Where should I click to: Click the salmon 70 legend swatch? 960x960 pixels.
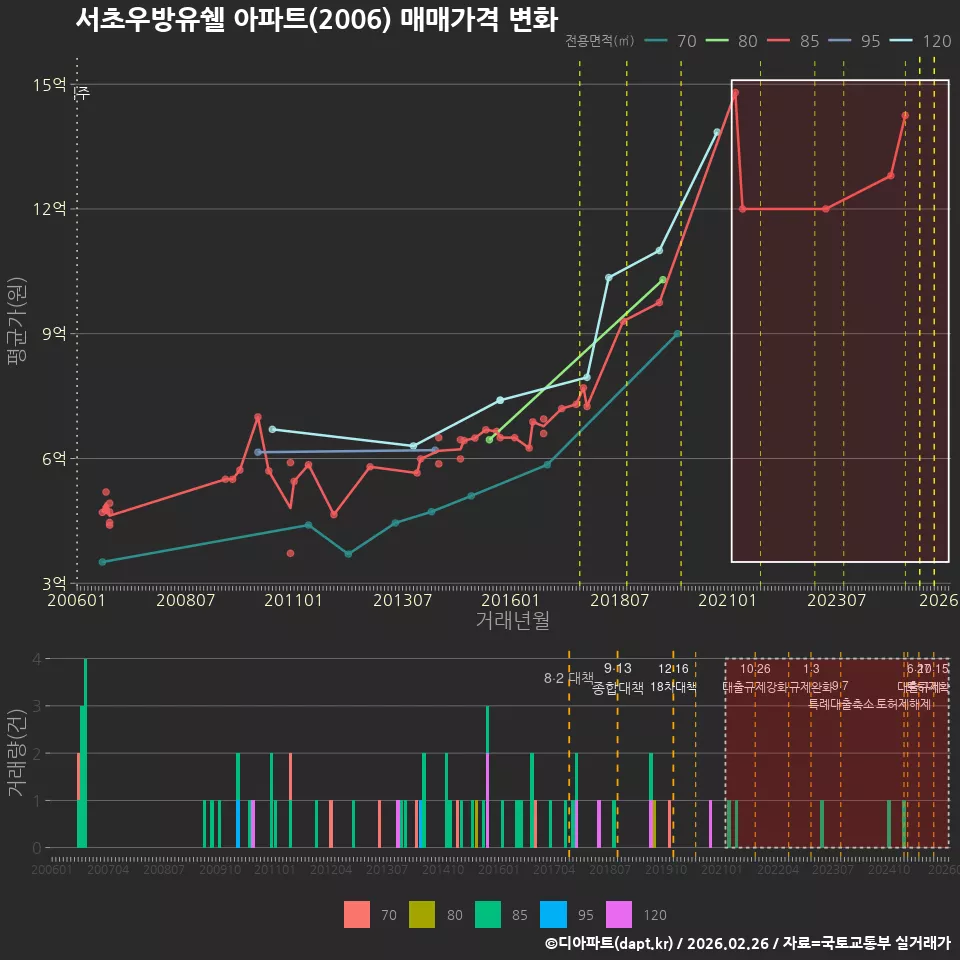(x=356, y=915)
